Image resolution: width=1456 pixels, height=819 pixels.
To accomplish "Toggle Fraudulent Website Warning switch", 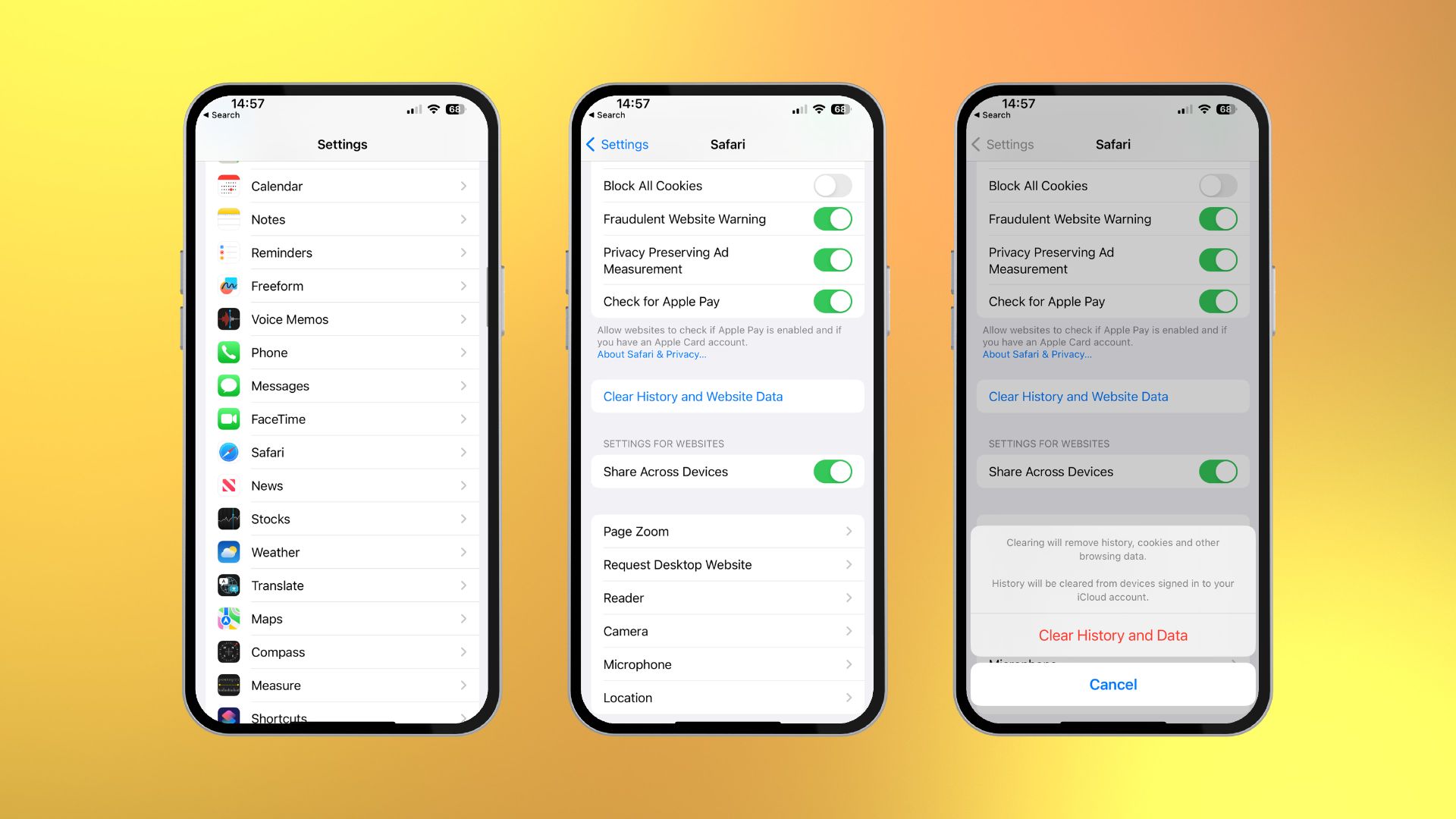I will point(834,219).
